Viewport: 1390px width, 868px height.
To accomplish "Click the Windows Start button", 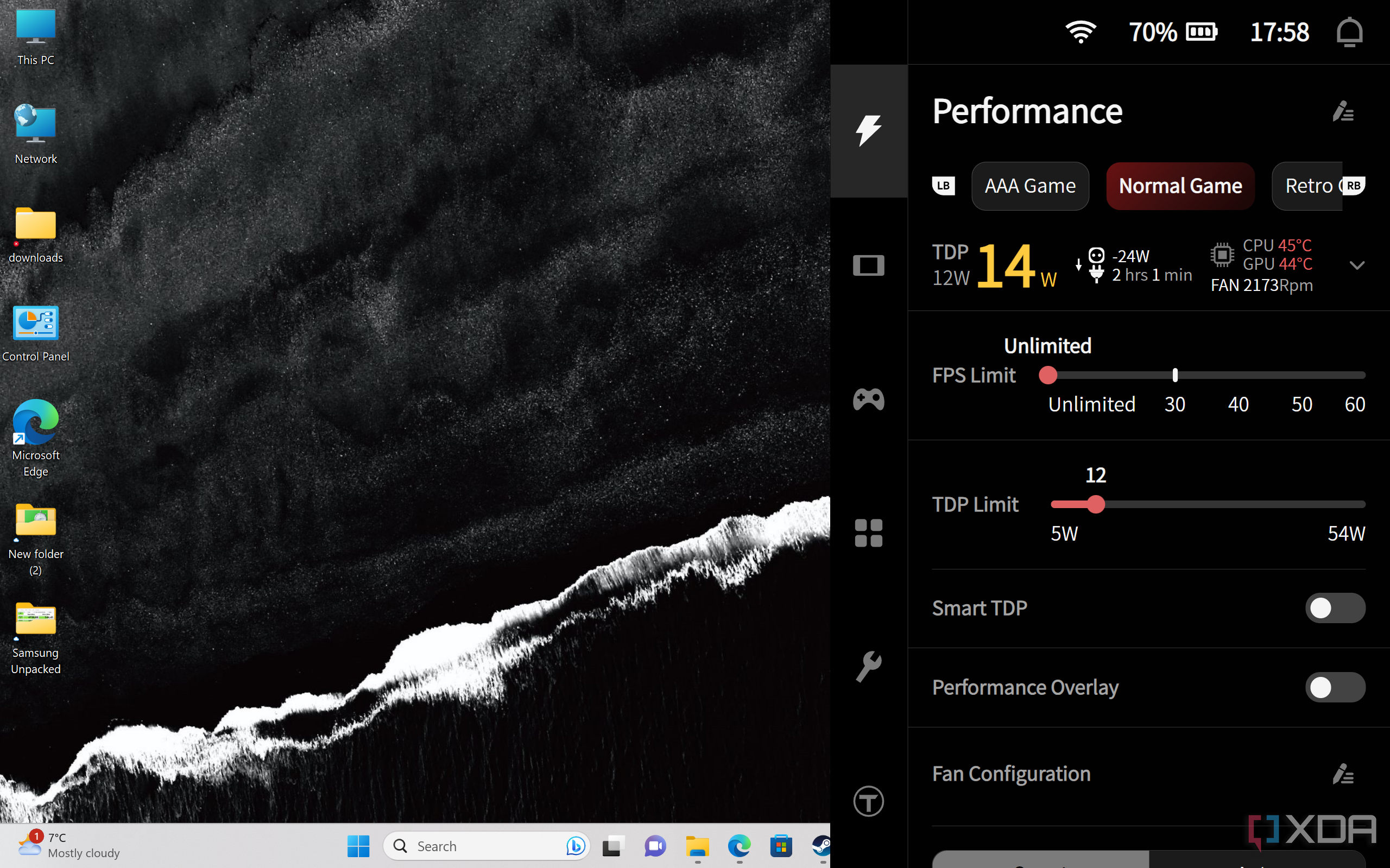I will [358, 846].
